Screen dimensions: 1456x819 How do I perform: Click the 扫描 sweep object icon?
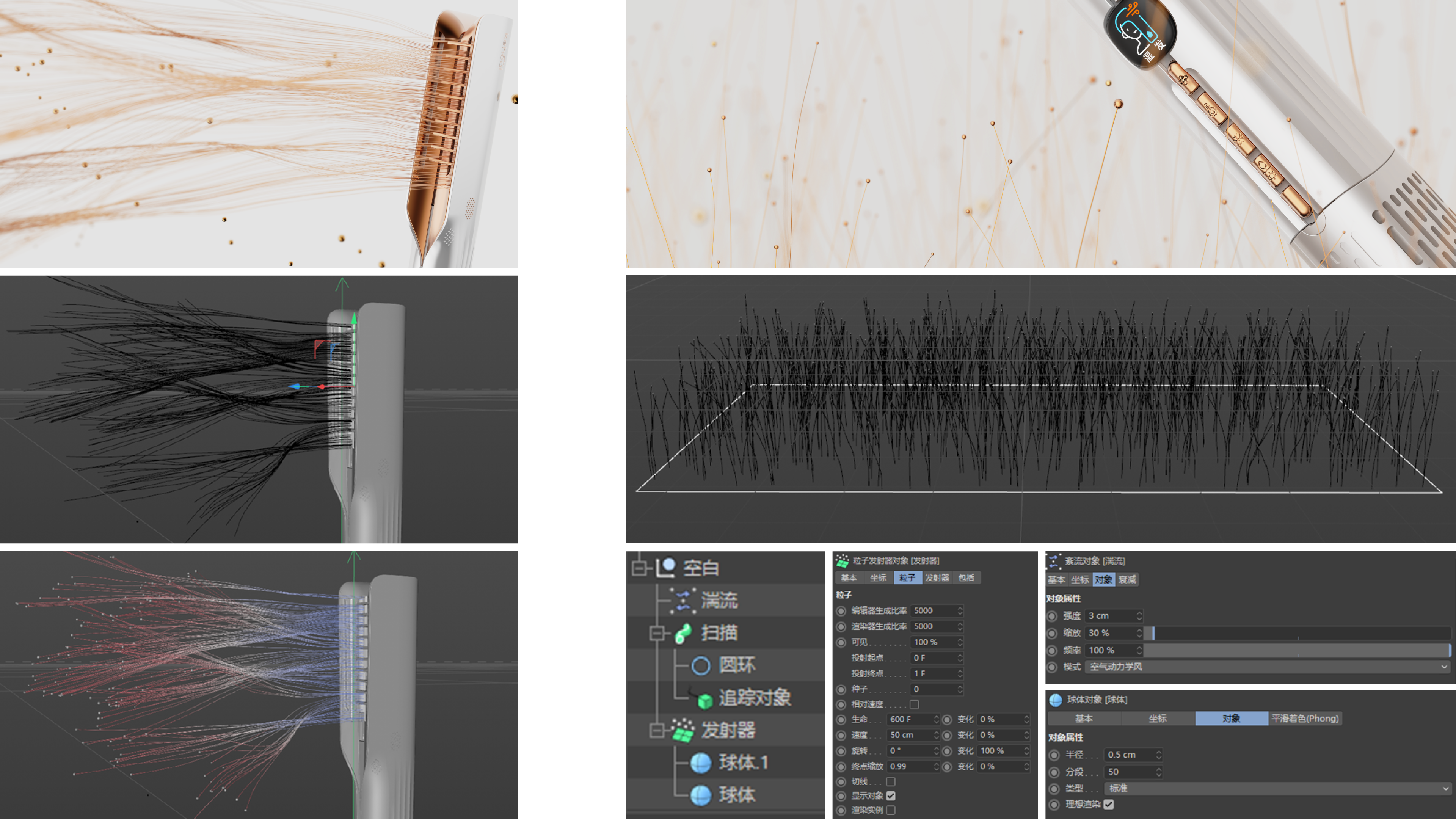coord(684,633)
